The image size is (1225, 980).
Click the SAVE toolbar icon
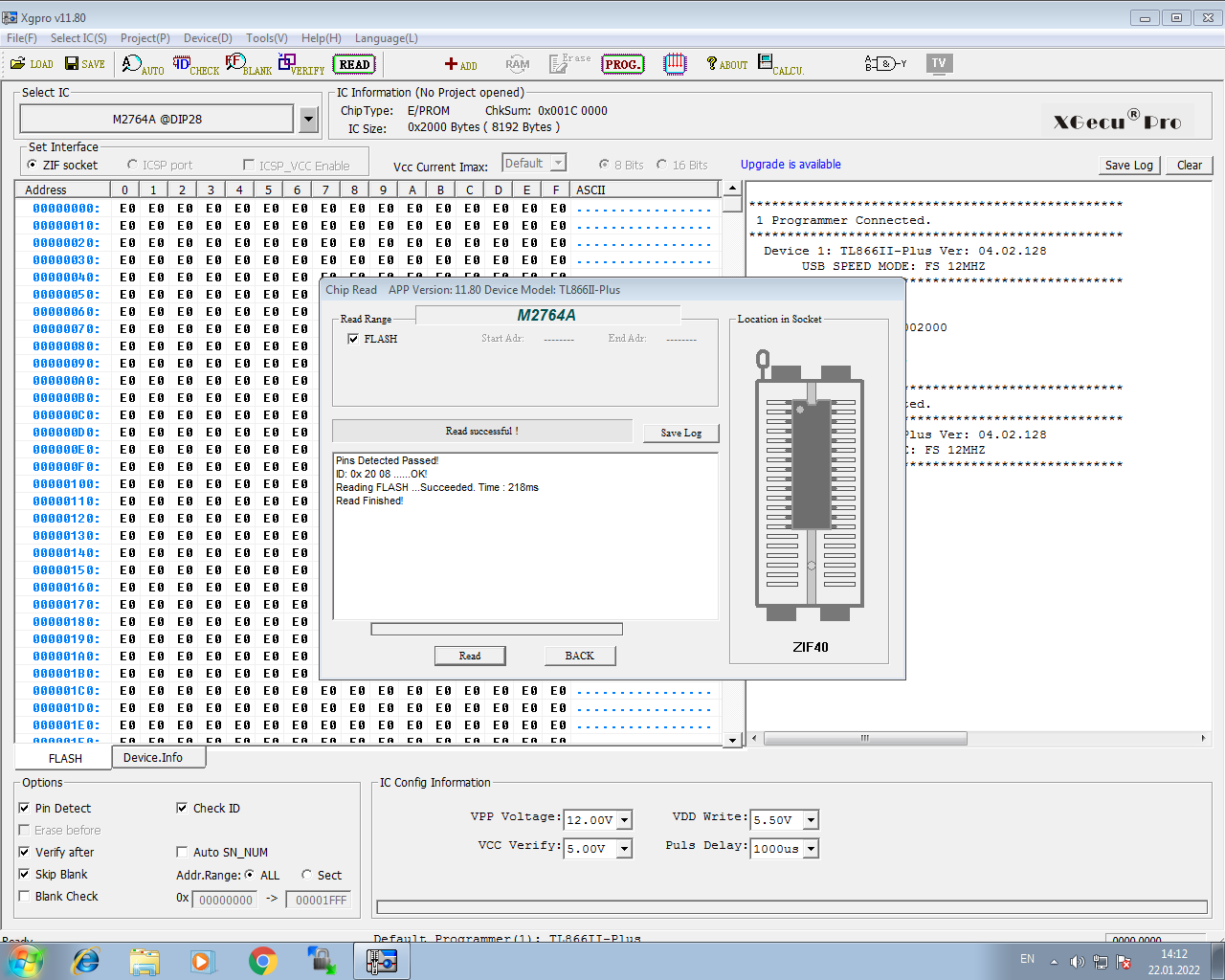pos(85,64)
